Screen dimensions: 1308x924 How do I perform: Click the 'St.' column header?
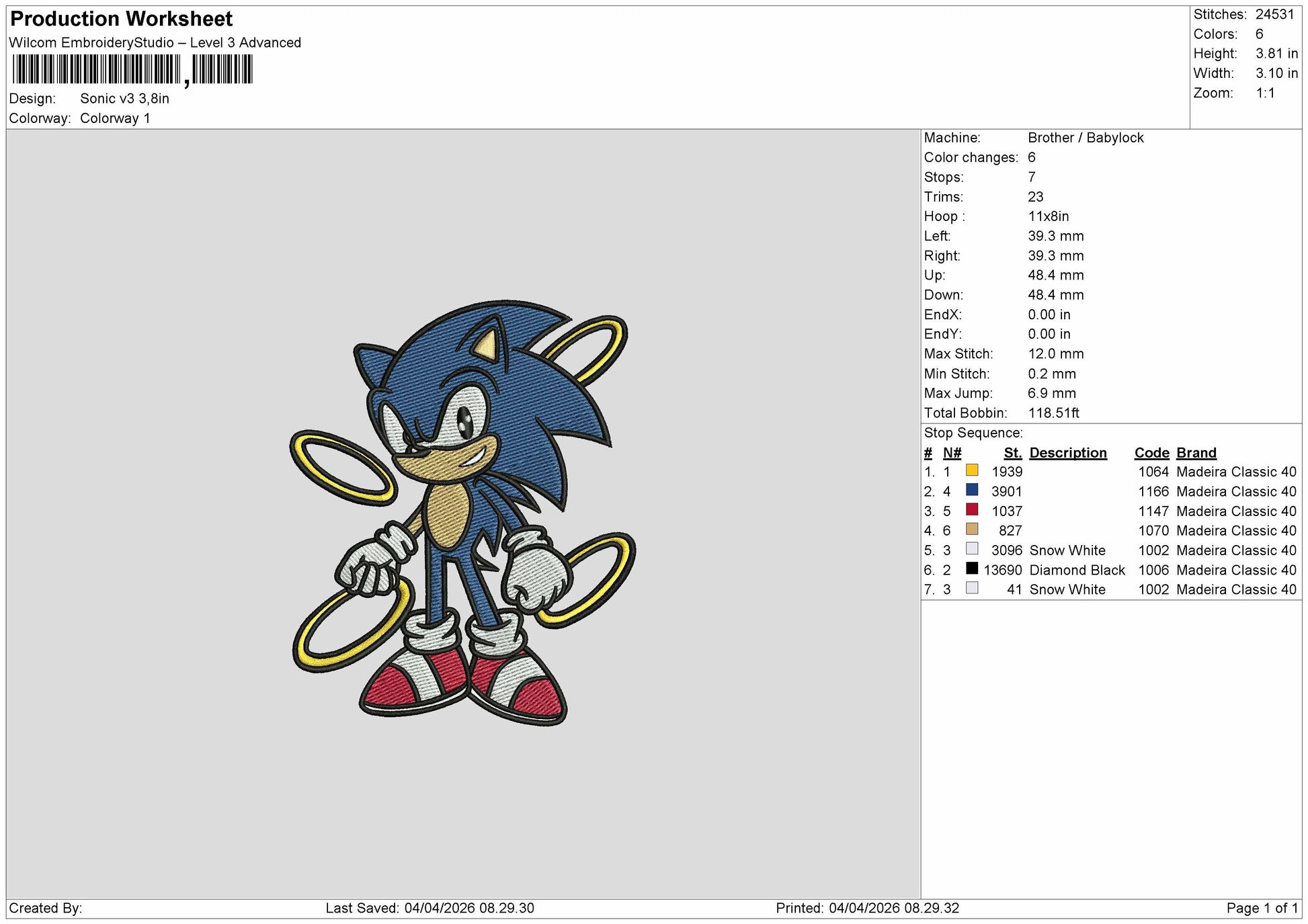tap(1013, 453)
